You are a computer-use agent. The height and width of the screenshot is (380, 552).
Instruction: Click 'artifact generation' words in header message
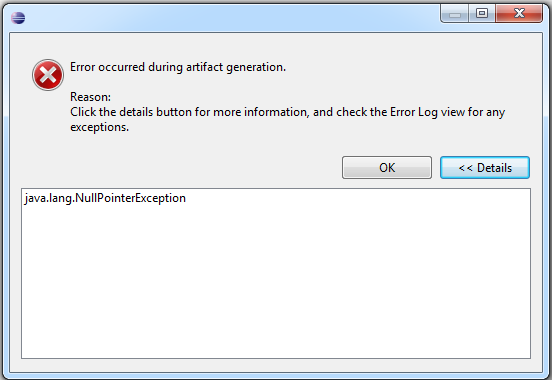pyautogui.click(x=236, y=67)
